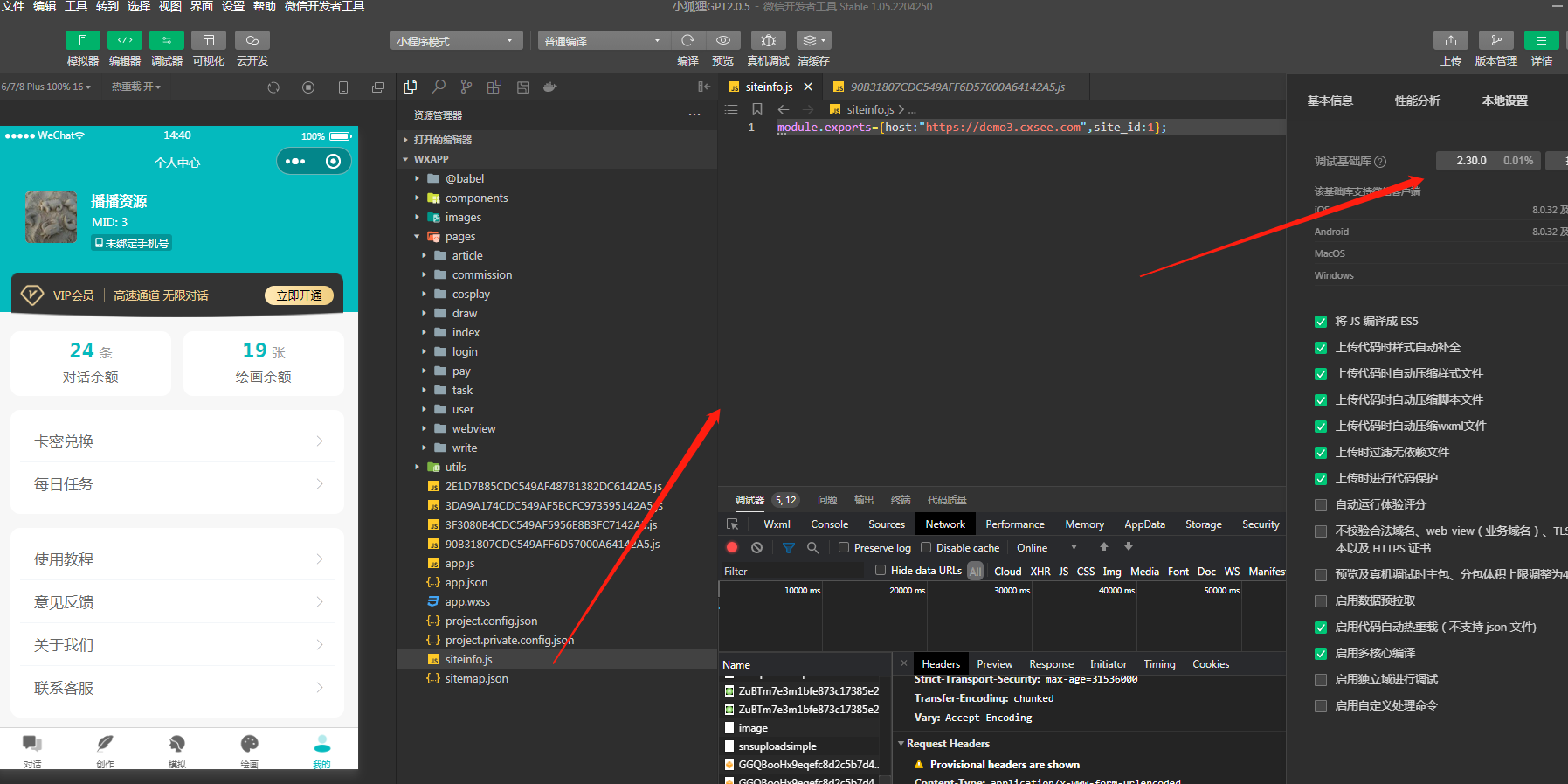This screenshot has height=784, width=1568.
Task: Open the search icon in the sidebar
Action: coord(439,87)
